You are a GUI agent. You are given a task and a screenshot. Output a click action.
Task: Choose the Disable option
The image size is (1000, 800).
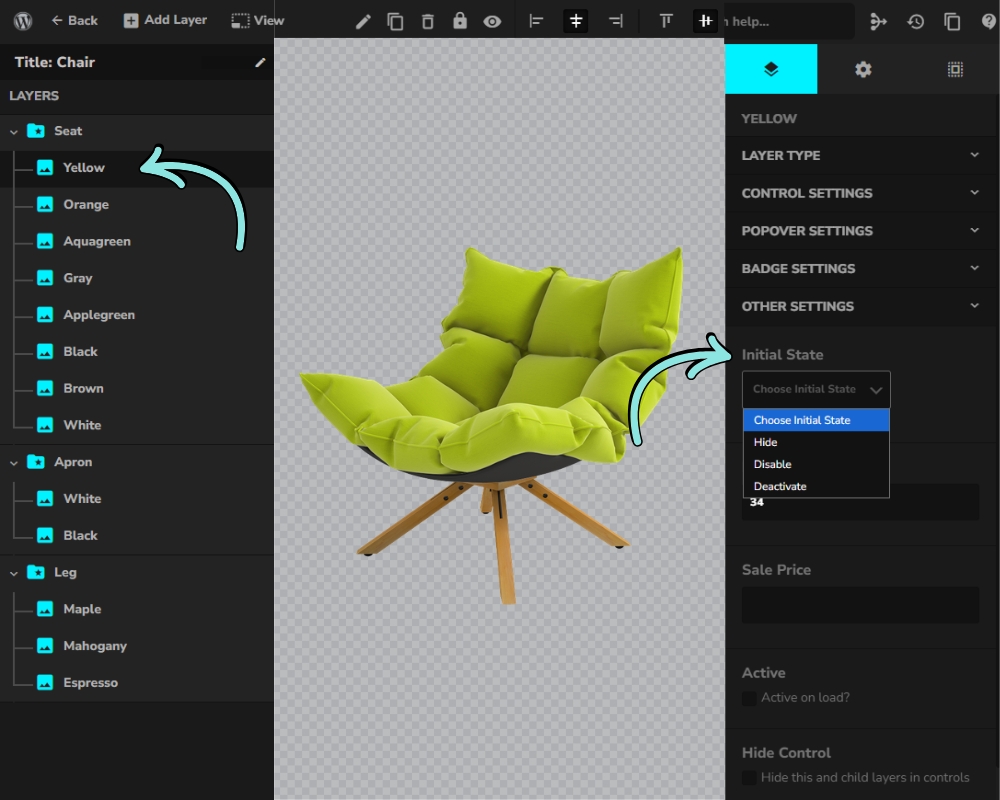[816, 464]
